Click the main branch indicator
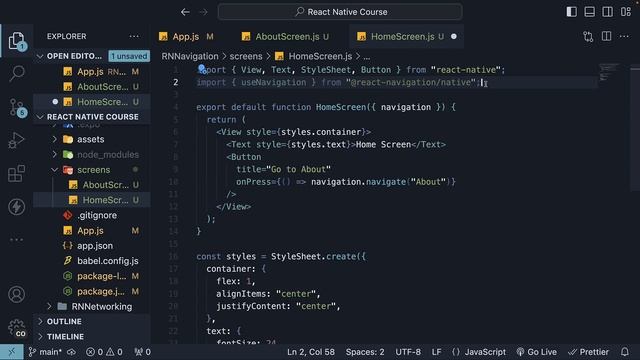 pyautogui.click(x=45, y=352)
